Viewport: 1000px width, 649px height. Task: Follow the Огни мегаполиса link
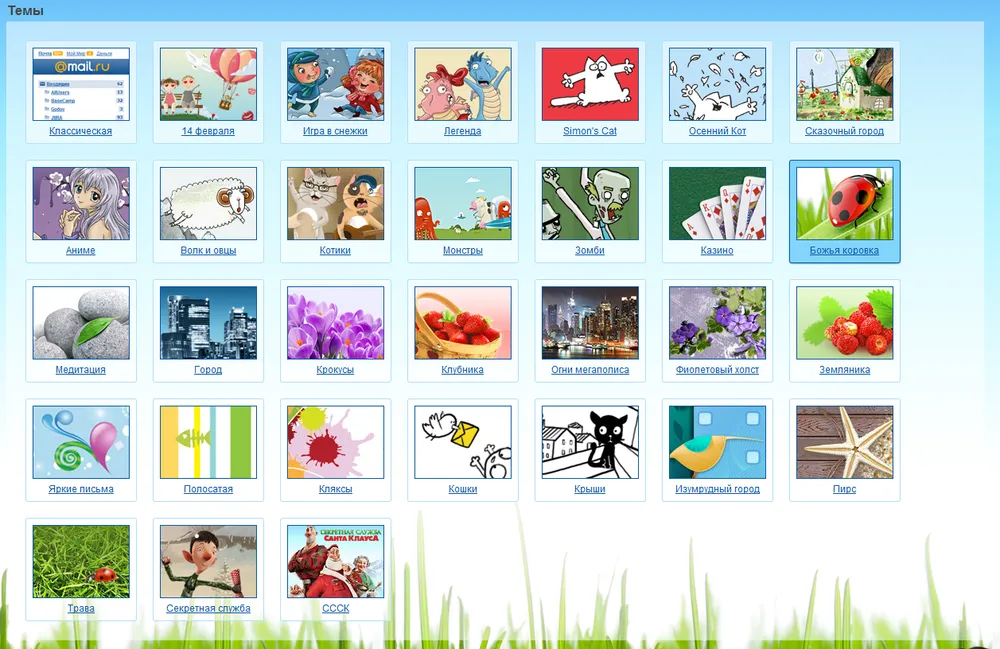tap(590, 369)
